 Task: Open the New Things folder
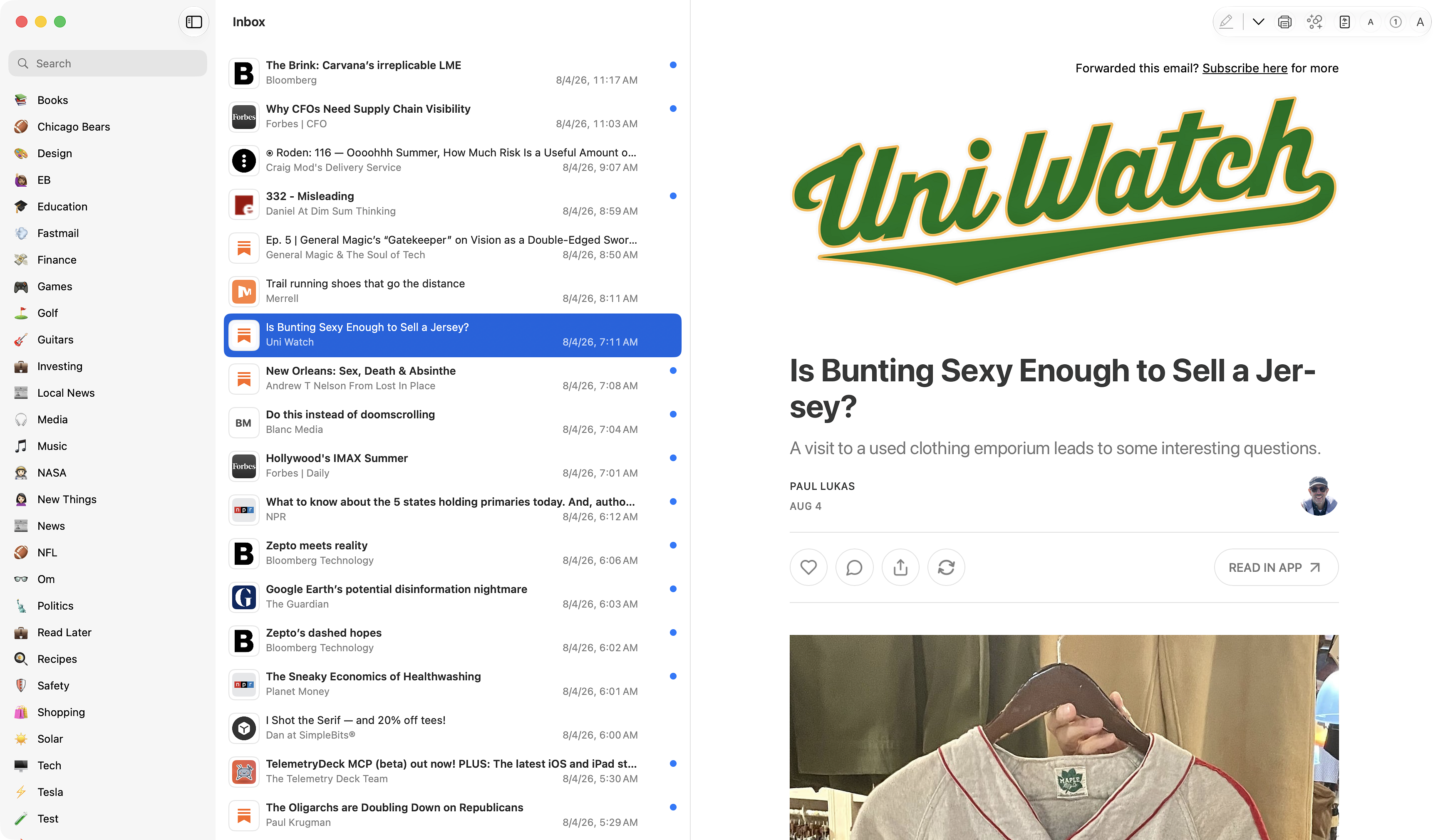click(67, 499)
